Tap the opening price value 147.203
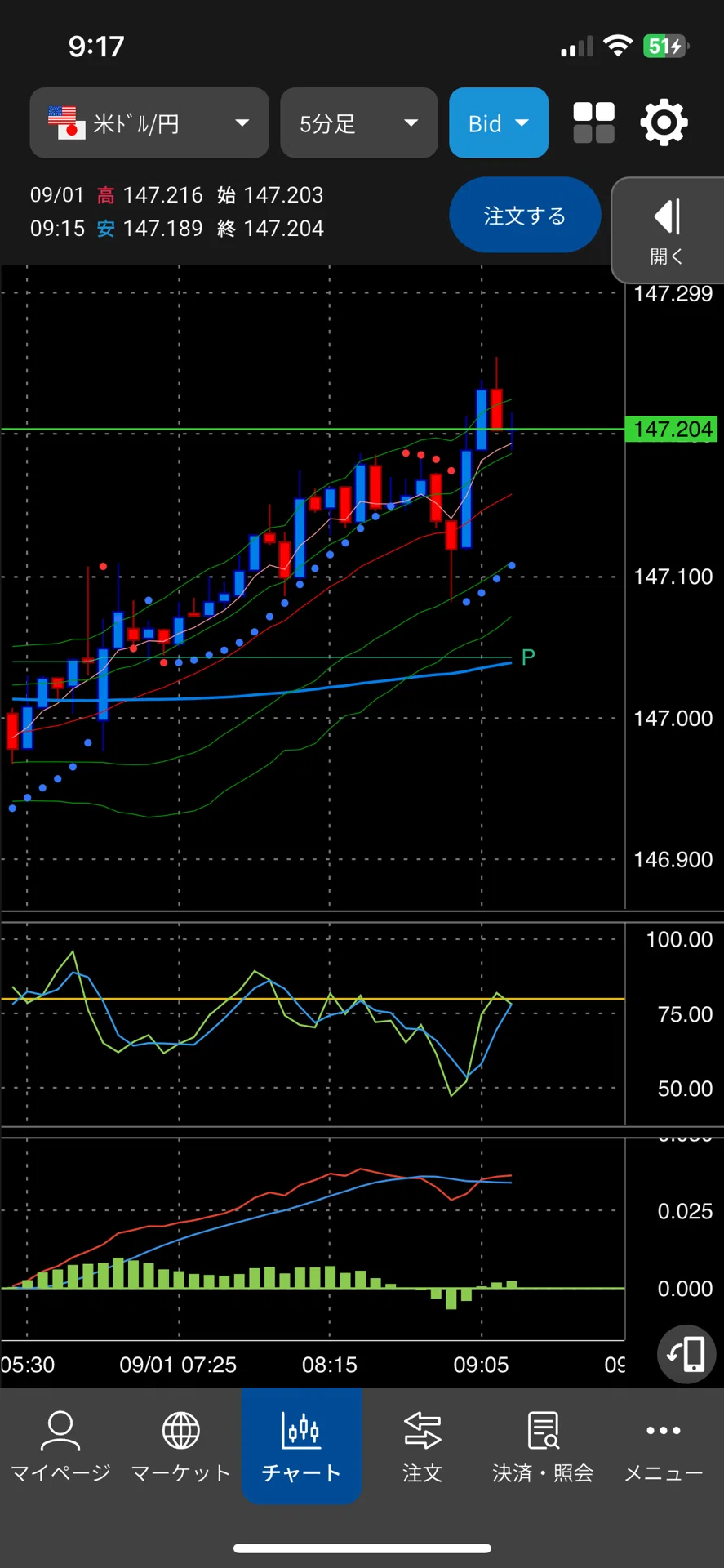 (x=283, y=195)
